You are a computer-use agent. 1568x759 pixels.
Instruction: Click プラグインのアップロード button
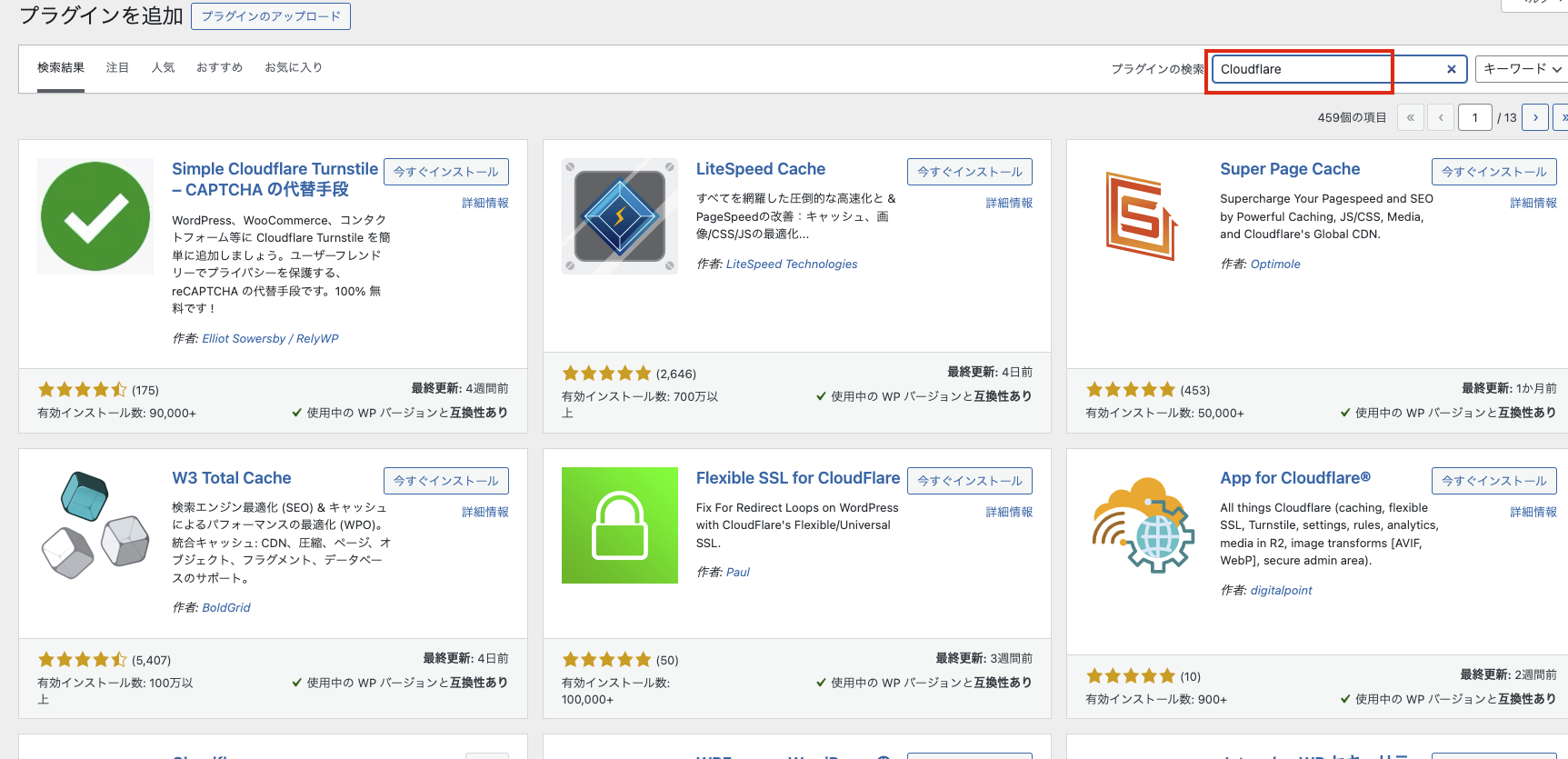click(x=271, y=16)
